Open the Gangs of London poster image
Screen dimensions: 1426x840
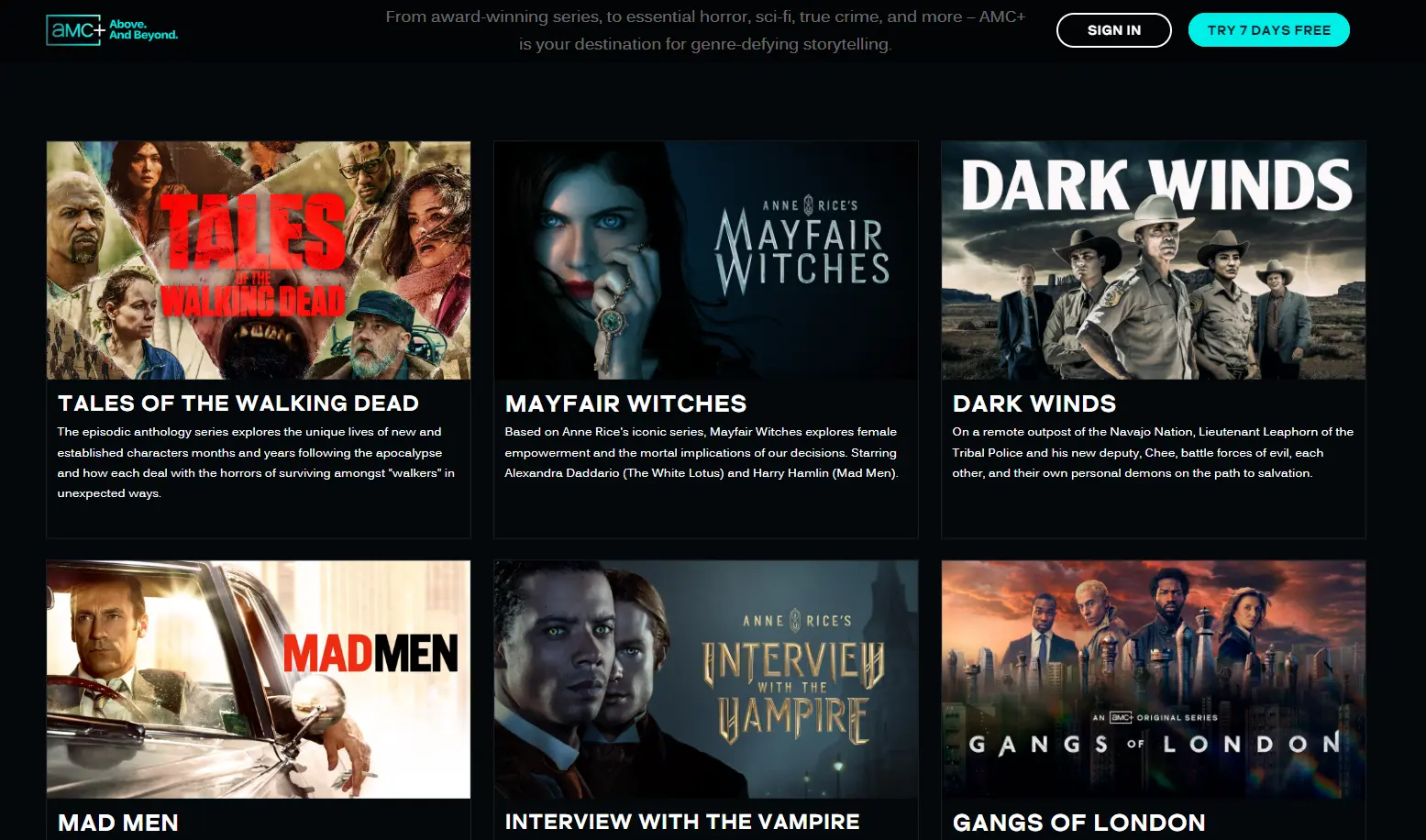[x=1154, y=680]
